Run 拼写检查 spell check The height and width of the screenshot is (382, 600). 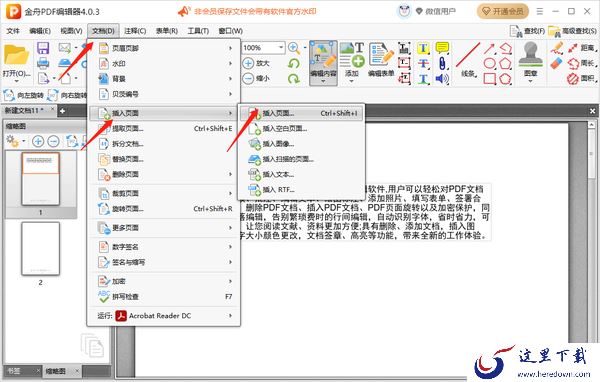click(x=165, y=297)
